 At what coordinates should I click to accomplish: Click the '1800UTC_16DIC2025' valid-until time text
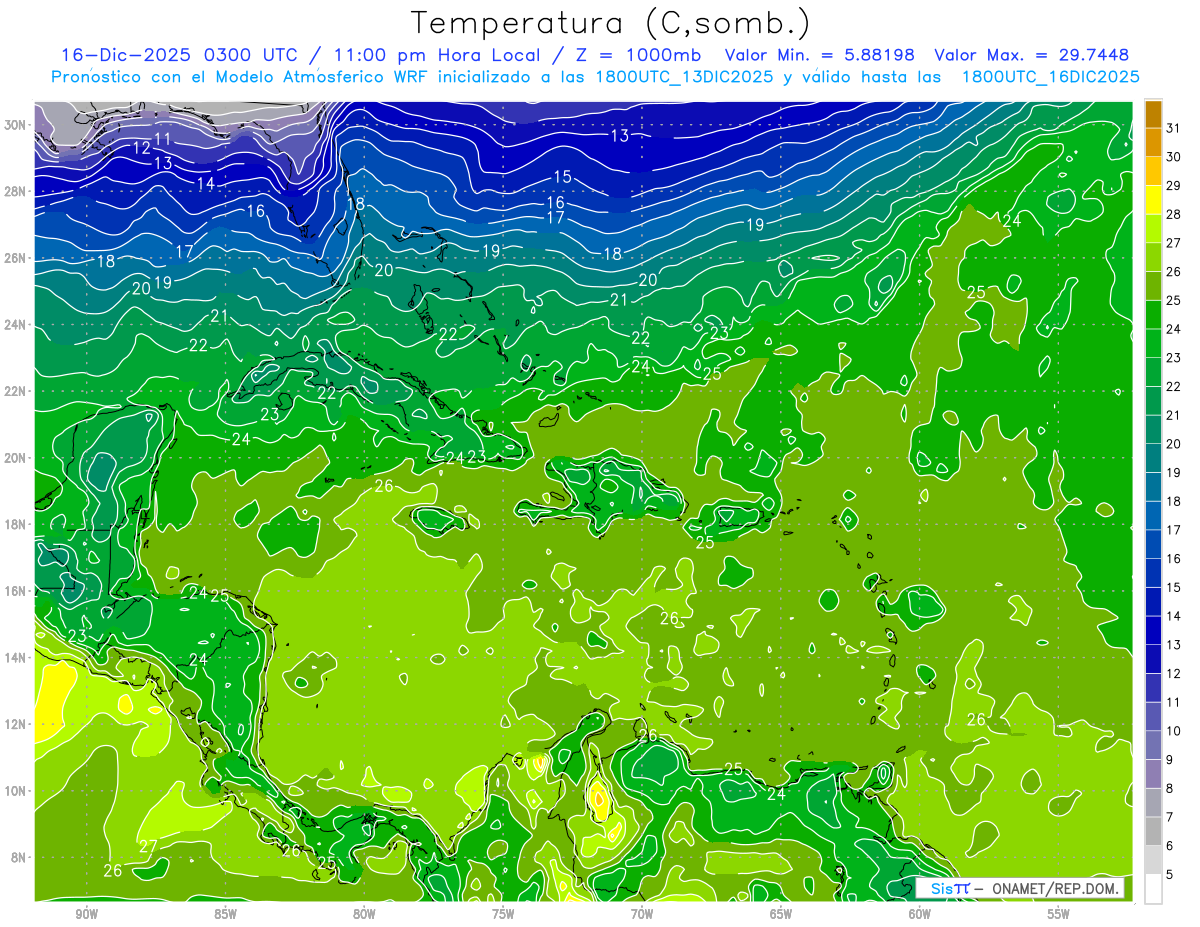(x=1051, y=77)
